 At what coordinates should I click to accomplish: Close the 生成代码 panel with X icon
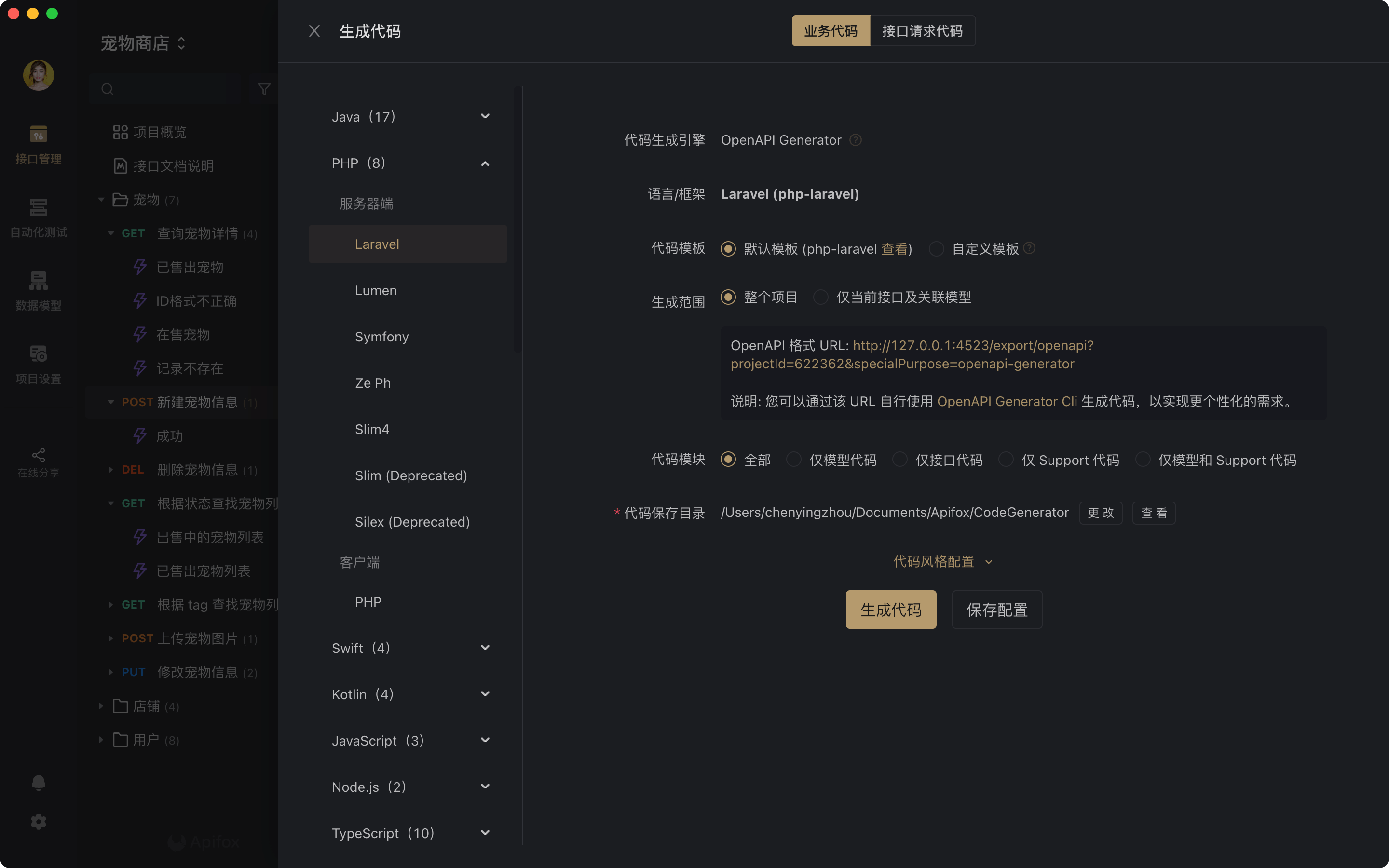[314, 31]
